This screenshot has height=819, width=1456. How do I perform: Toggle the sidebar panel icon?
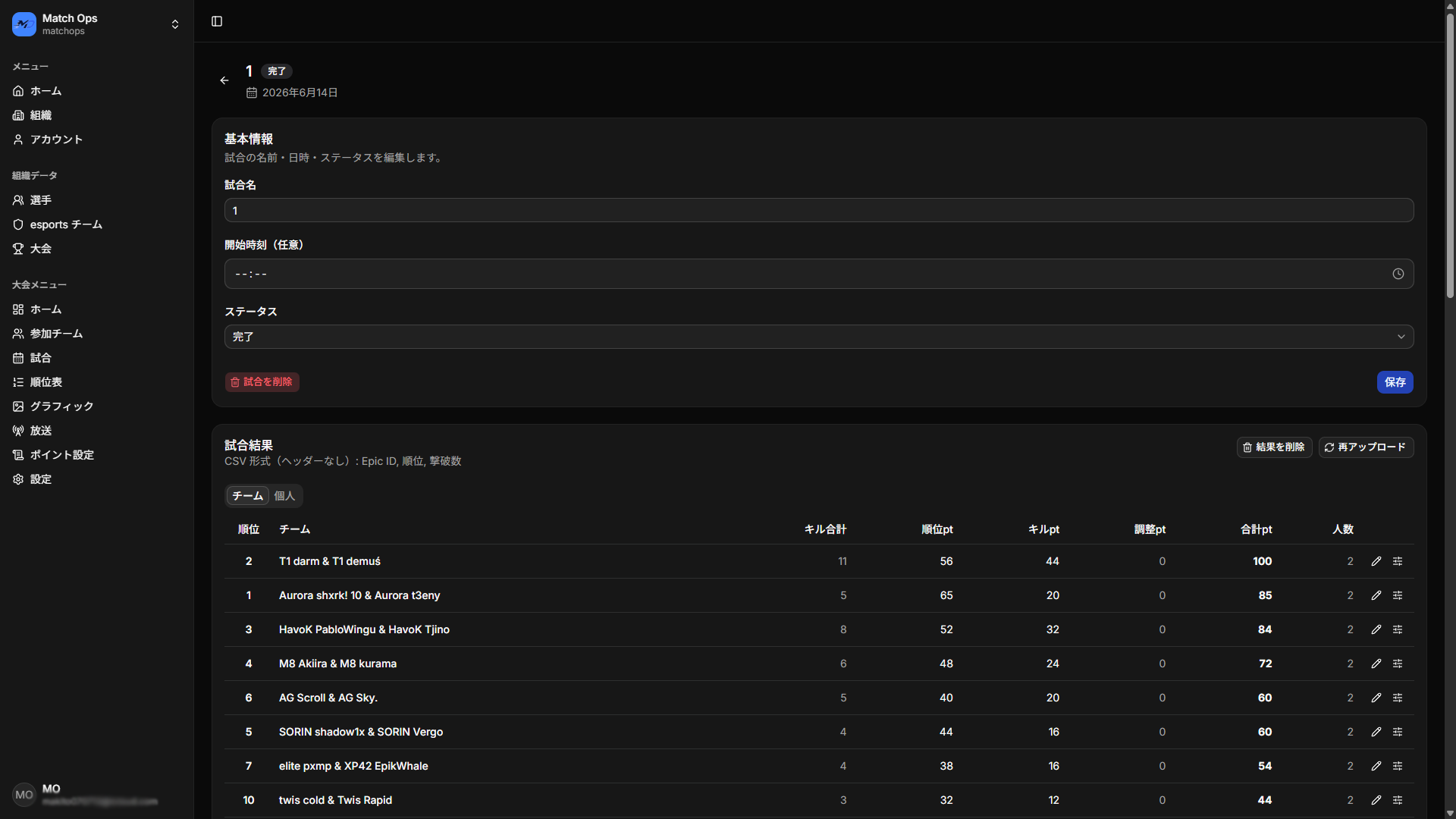tap(217, 21)
